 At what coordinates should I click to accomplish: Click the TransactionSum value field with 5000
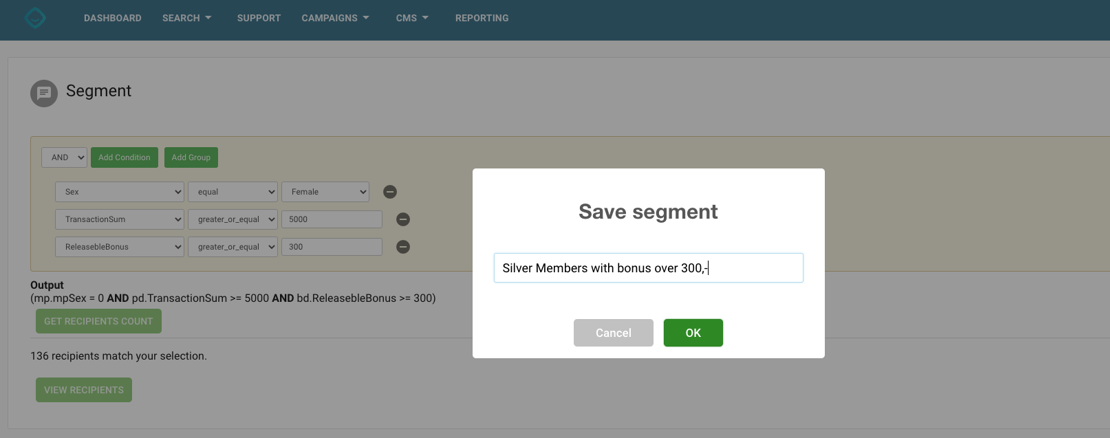tap(331, 219)
